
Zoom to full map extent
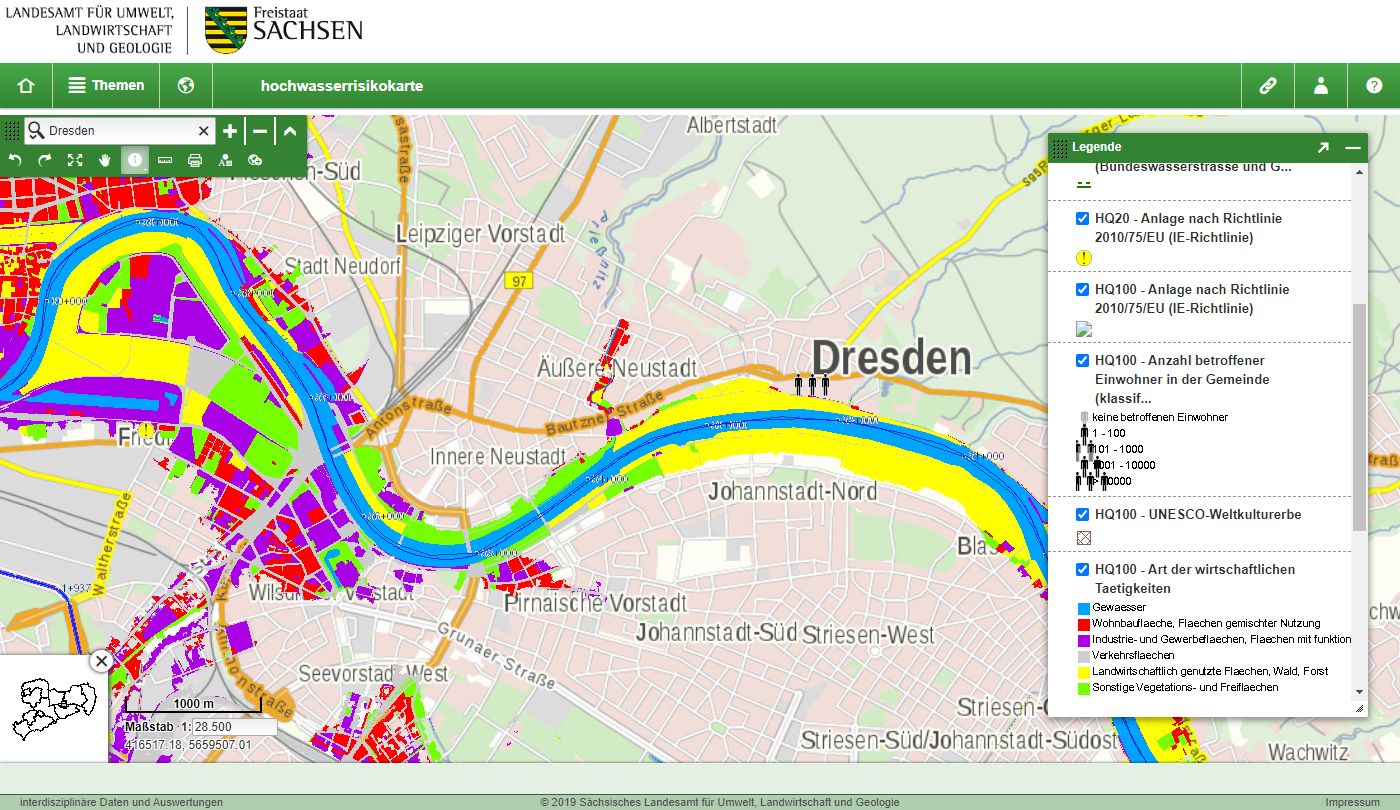click(x=75, y=160)
